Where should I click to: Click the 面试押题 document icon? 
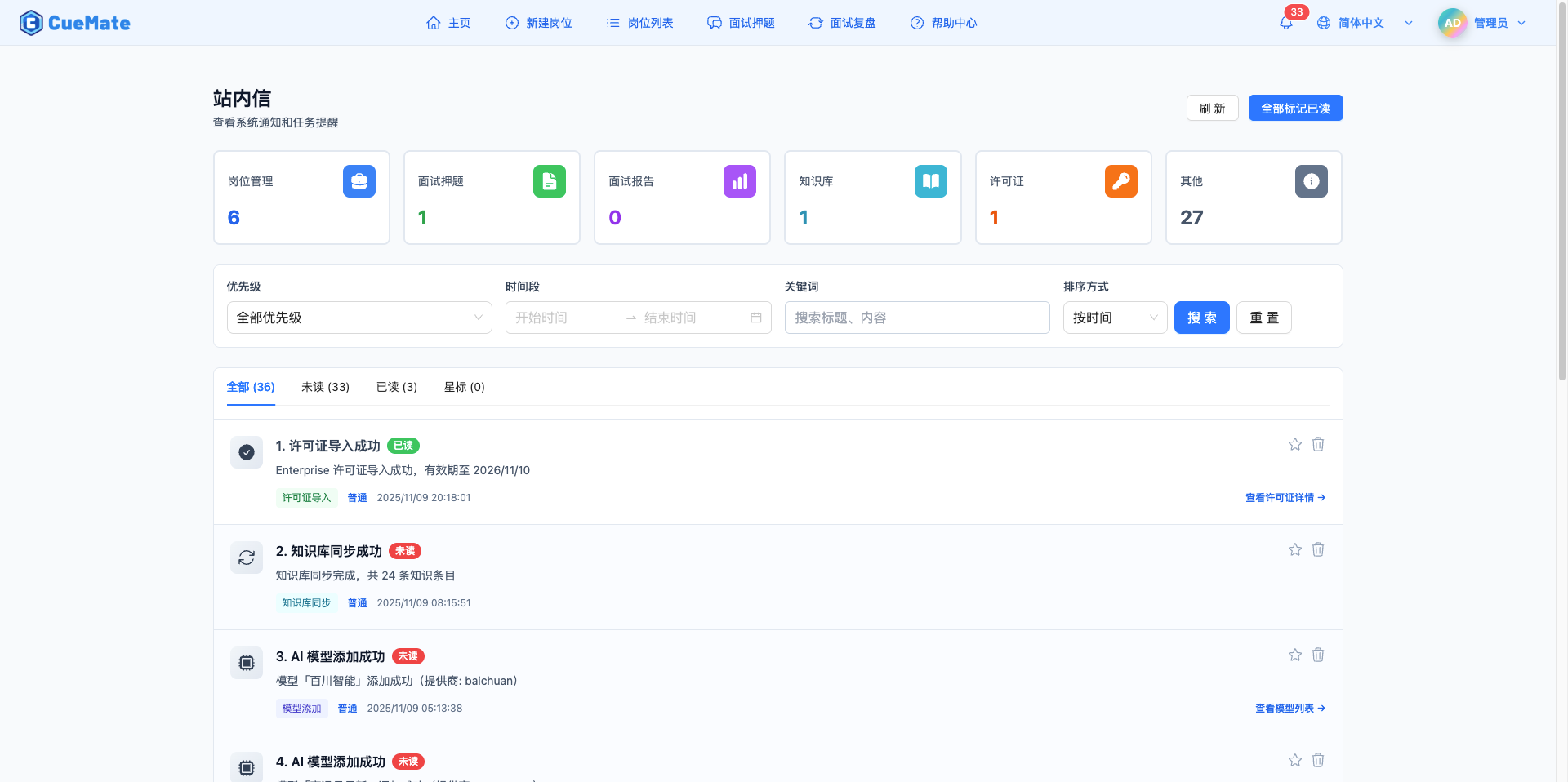tap(550, 181)
